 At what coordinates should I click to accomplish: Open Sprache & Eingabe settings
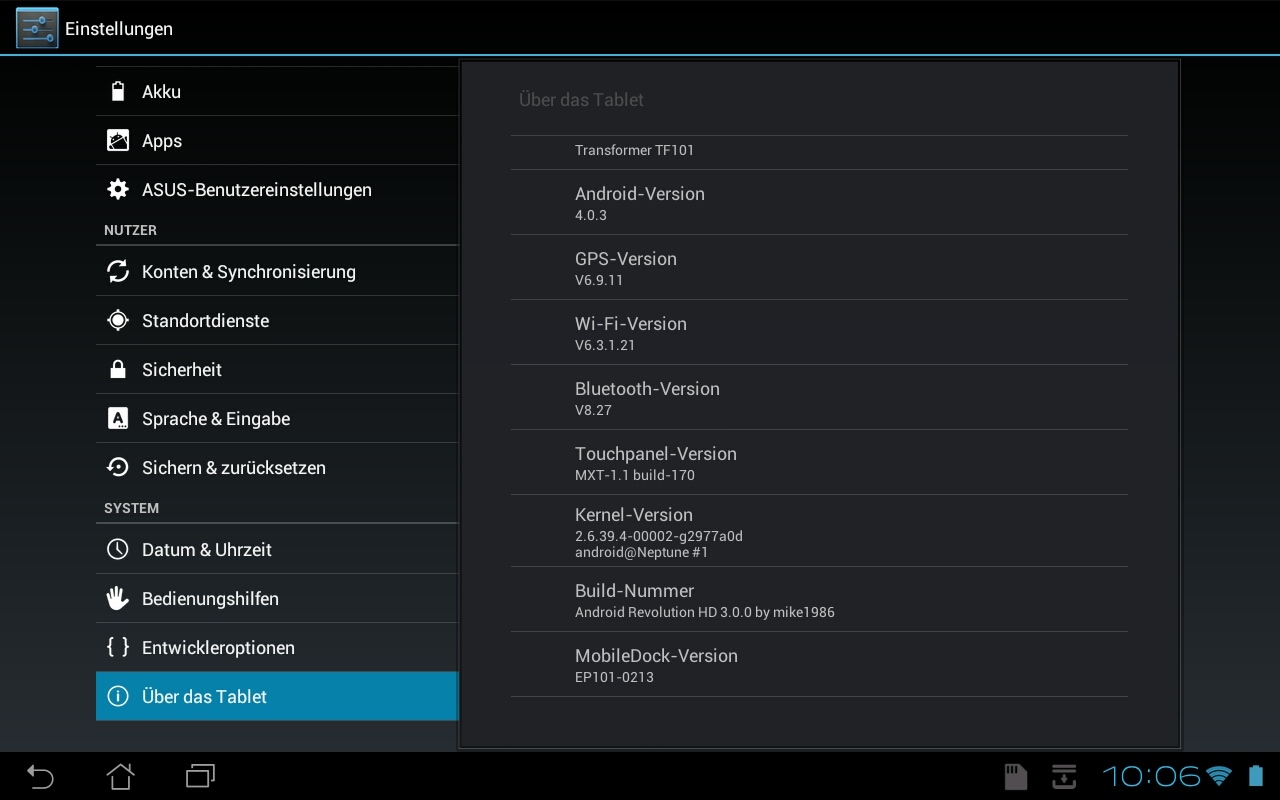277,418
